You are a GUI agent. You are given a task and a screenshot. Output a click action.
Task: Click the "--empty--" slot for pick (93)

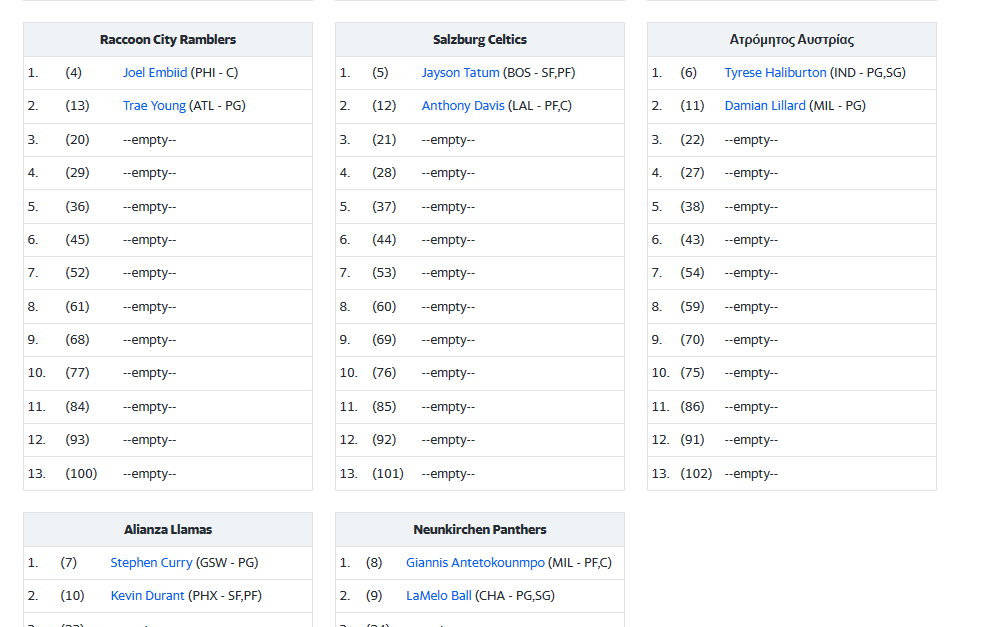150,440
